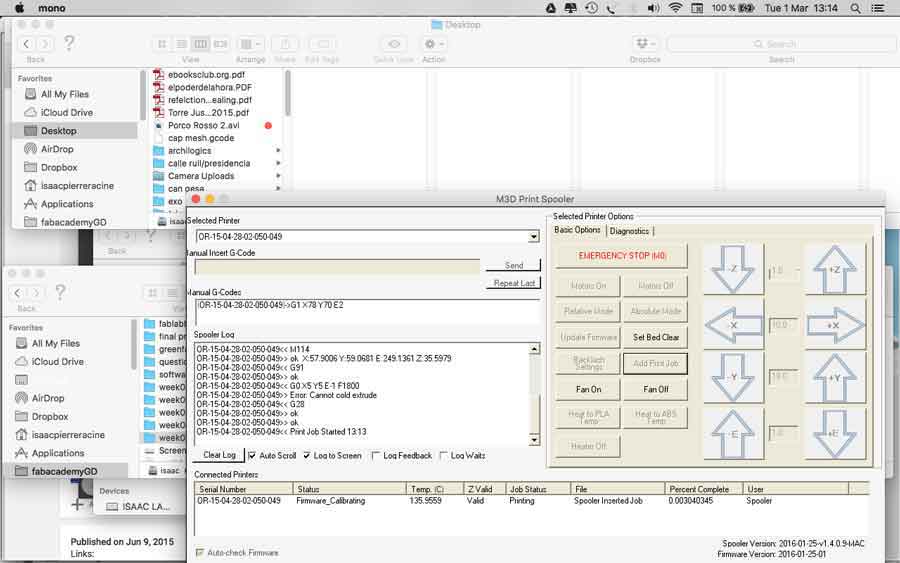Select cap mesh.gcode file in Finder
This screenshot has height=563, width=900.
[201, 138]
